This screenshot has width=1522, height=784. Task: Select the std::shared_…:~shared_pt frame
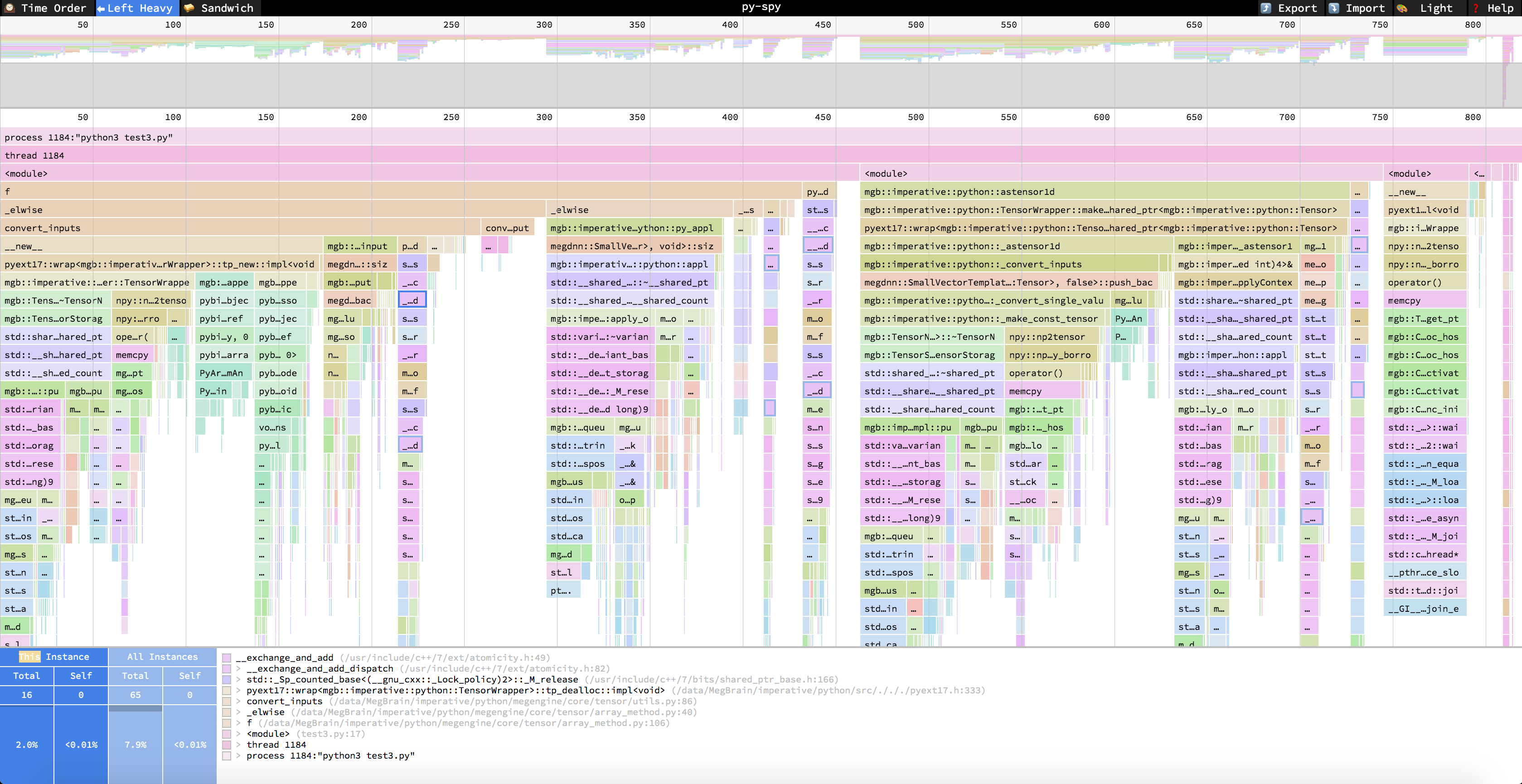pos(932,373)
